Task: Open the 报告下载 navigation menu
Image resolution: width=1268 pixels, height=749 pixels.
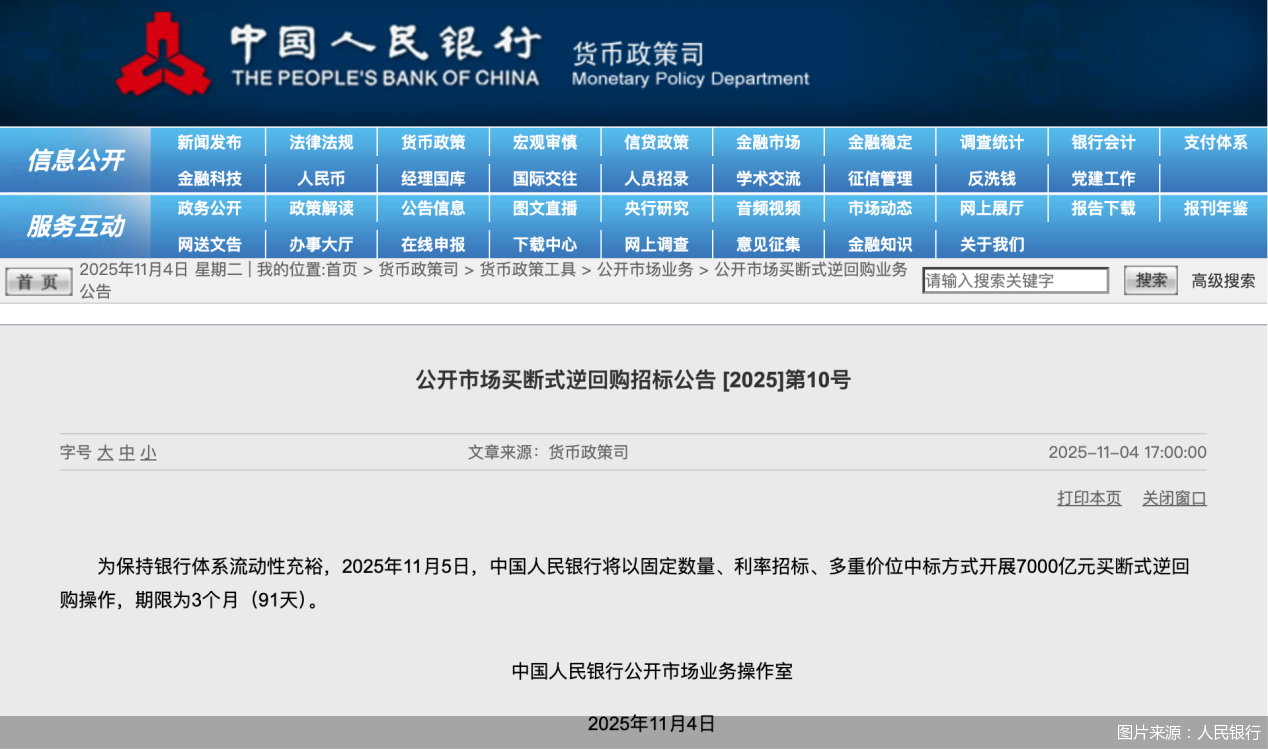Action: point(1102,209)
